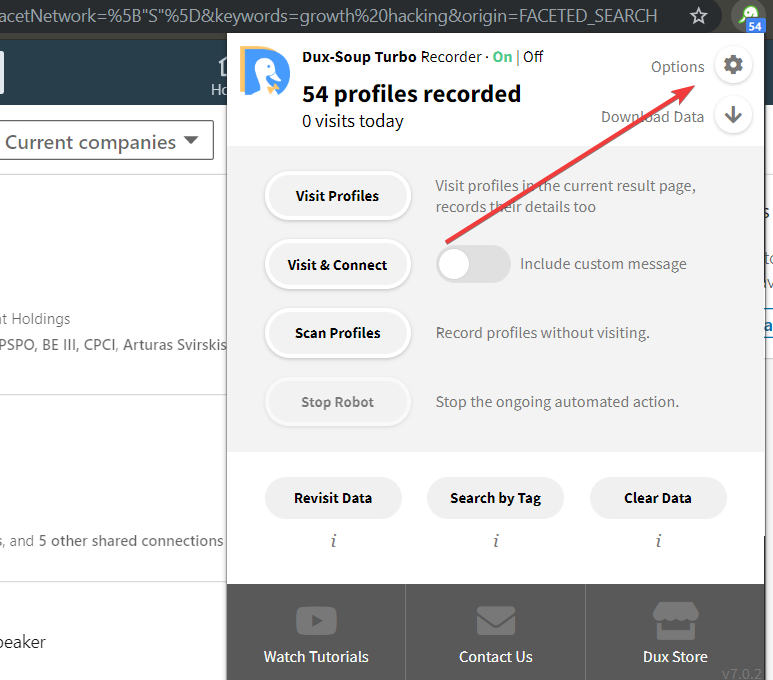Click the Watch Tutorials label
773x680 pixels.
click(x=316, y=657)
